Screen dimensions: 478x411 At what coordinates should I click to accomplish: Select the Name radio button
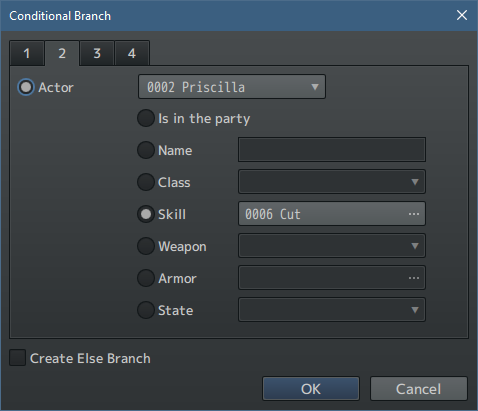(x=146, y=150)
